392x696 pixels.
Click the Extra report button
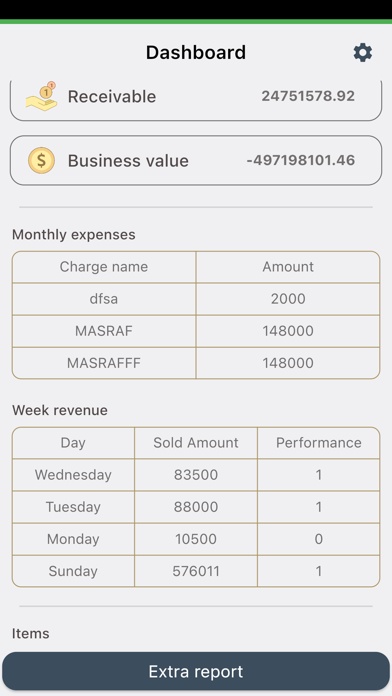196,671
